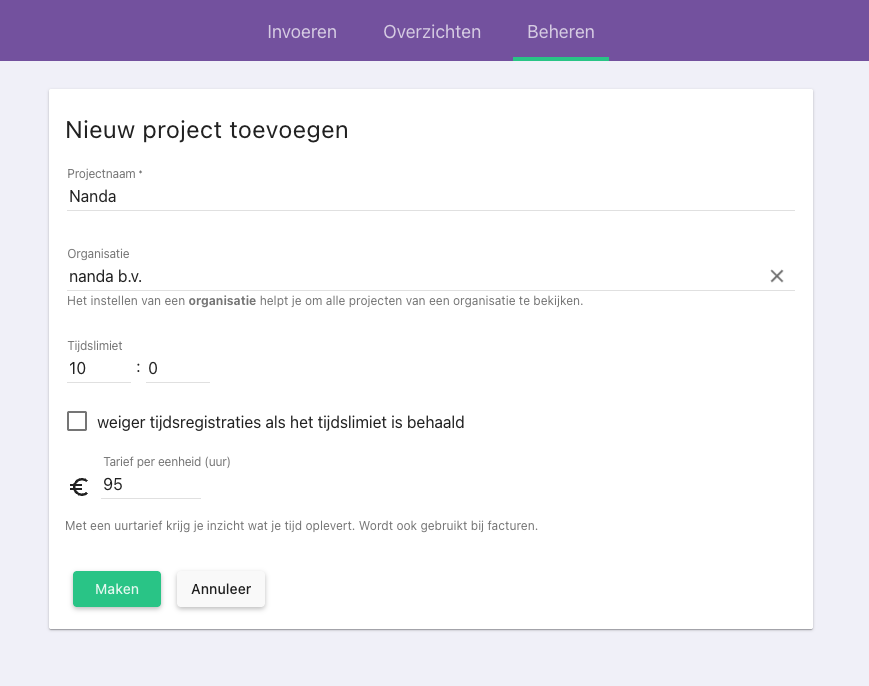Select the active Beheren tab
This screenshot has width=869, height=686.
click(x=561, y=31)
